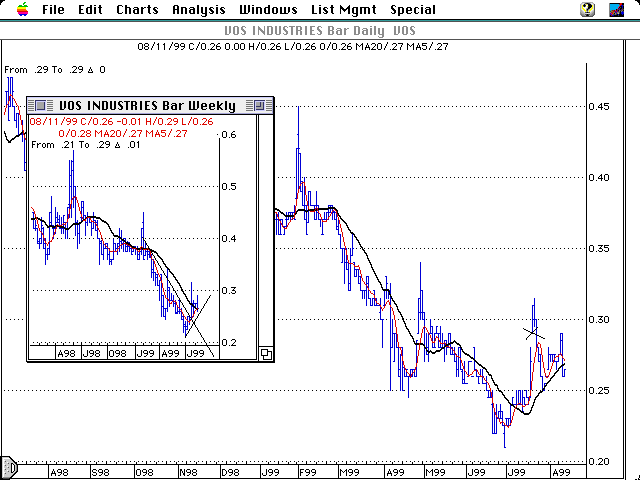Click 'From .21 To .29' in Weekly window

(x=86, y=145)
